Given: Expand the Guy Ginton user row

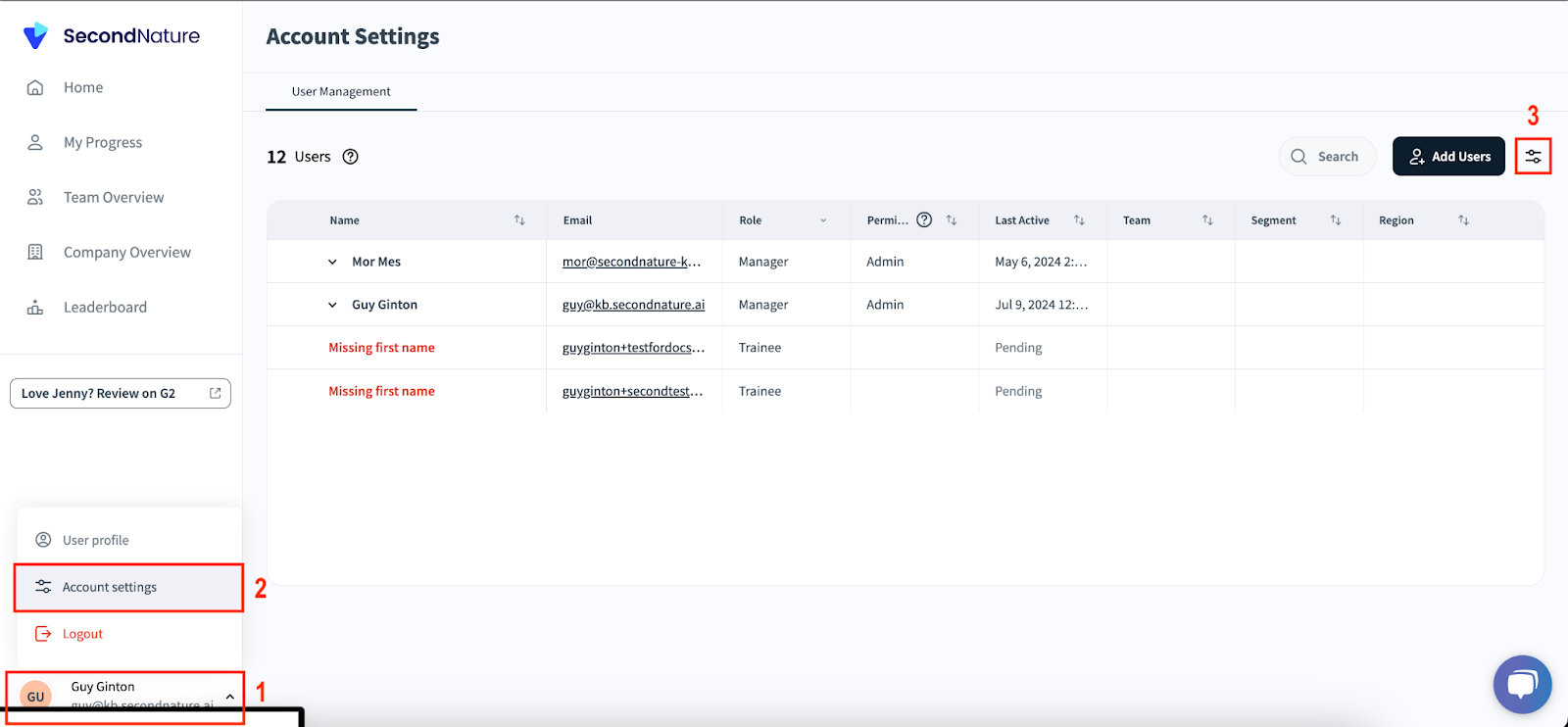Looking at the screenshot, I should click(x=332, y=306).
